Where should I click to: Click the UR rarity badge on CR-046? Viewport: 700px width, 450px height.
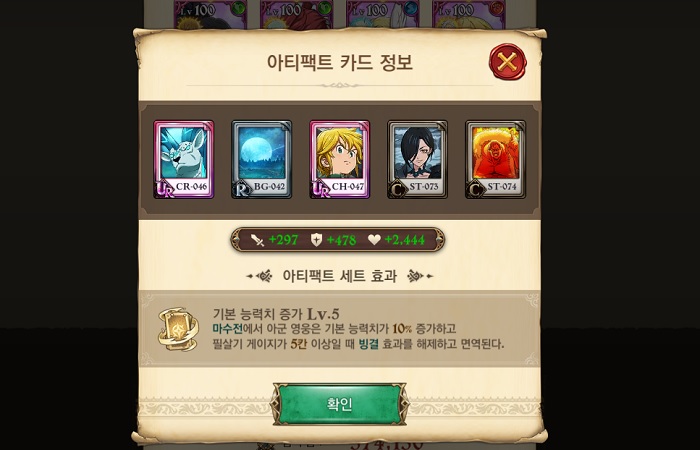164,189
